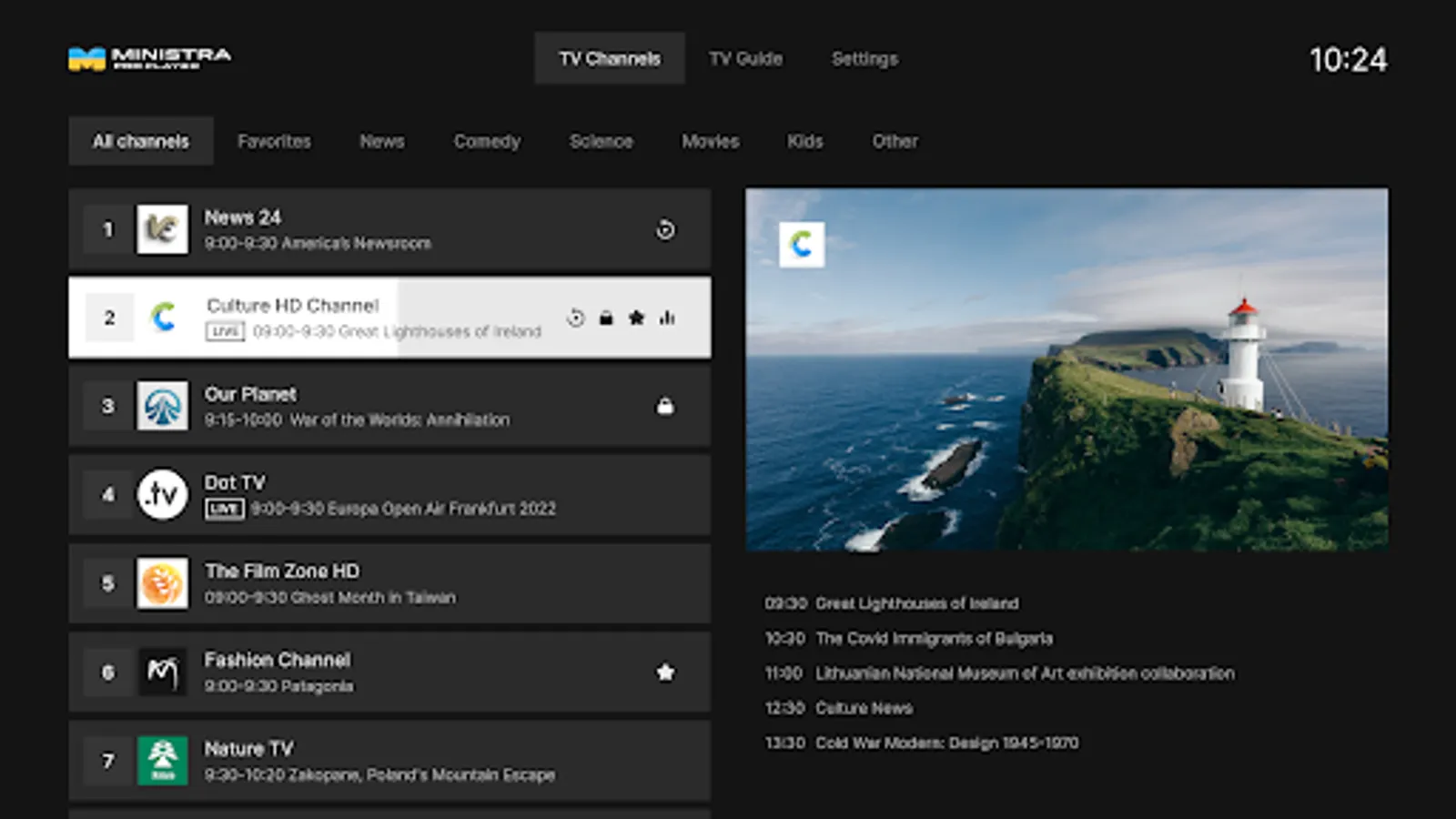Select the 12:30 Culture News program

point(838,708)
